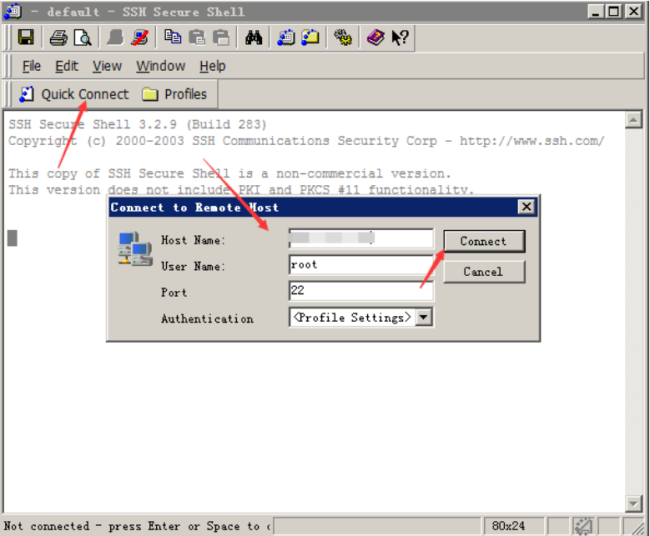The height and width of the screenshot is (536, 650).
Task: Click the Help book icon
Action: (x=375, y=38)
